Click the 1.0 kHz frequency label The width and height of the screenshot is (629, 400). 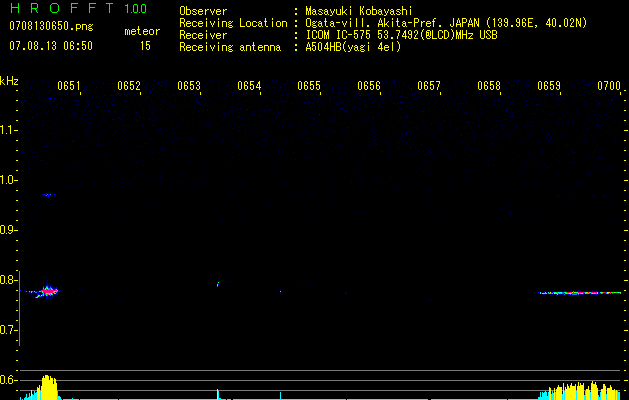click(8, 180)
